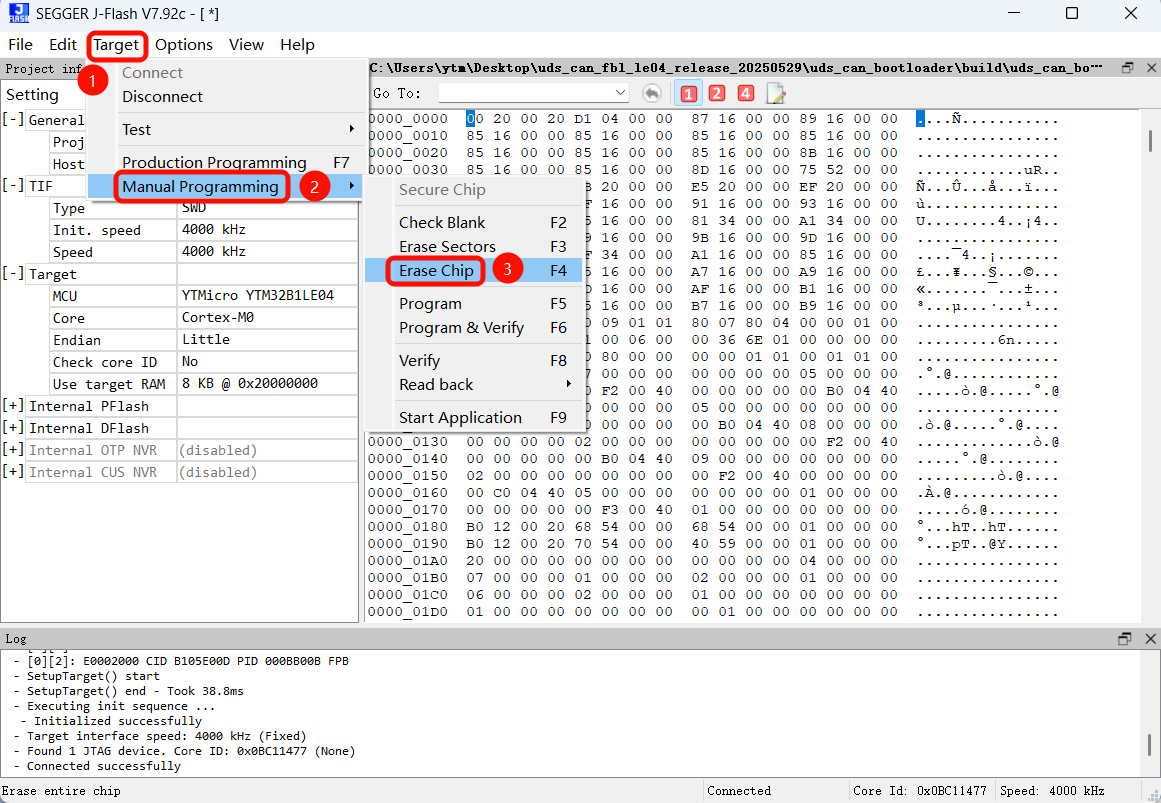Select Erase Chip from the submenu
Screen dimensions: 1161x803
point(436,271)
